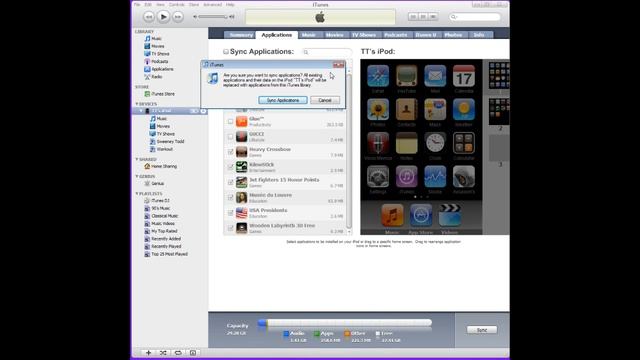The width and height of the screenshot is (640, 360).
Task: Click the Photos sunflower icon on the iPod screen
Action: [378, 109]
